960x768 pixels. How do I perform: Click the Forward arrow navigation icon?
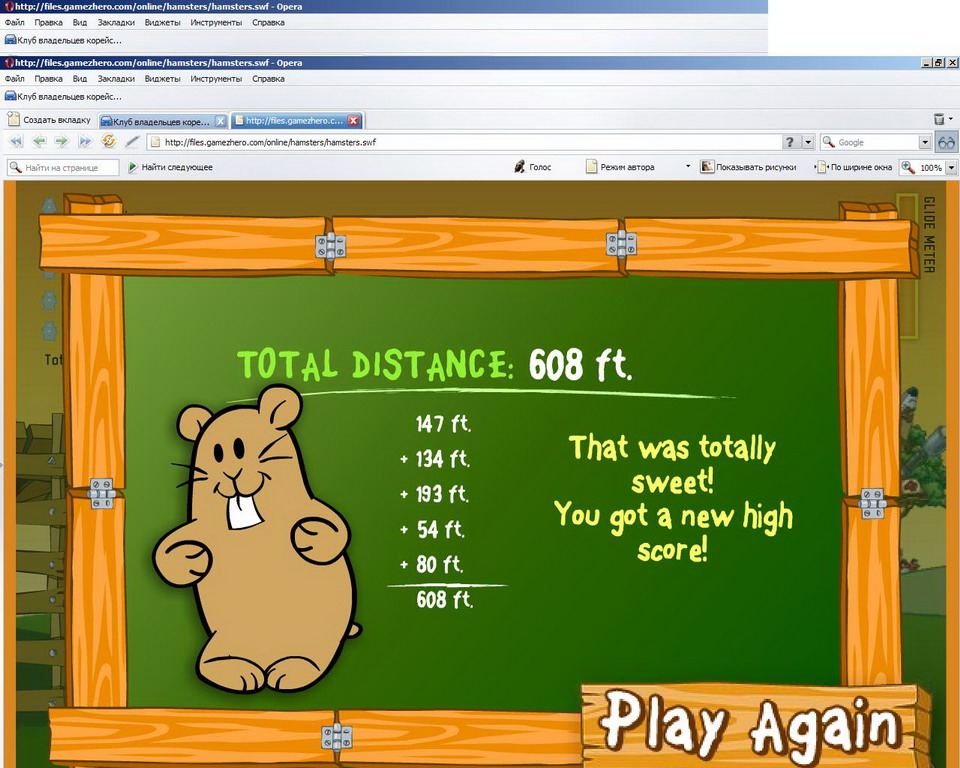[x=62, y=142]
